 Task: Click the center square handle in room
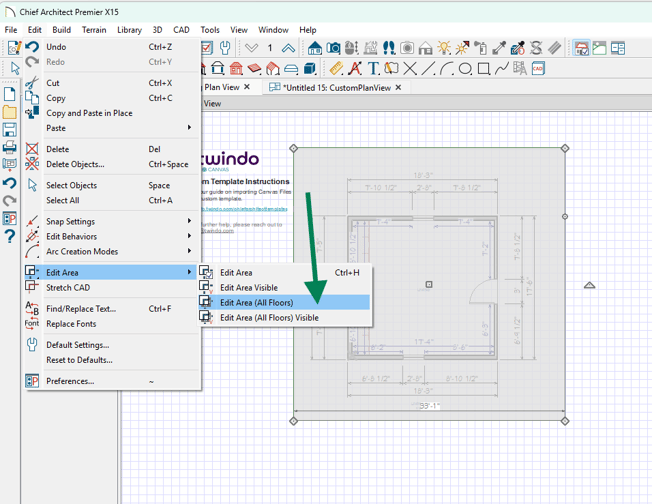tap(429, 284)
